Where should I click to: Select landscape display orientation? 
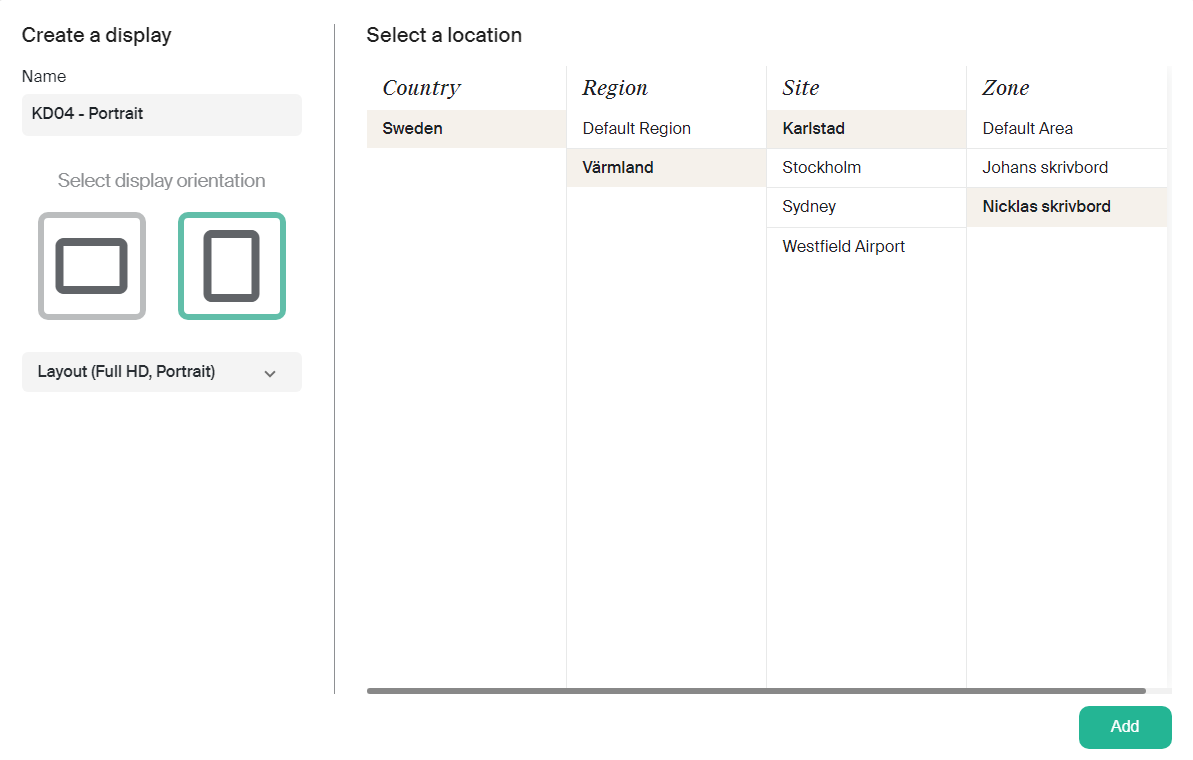pyautogui.click(x=92, y=266)
